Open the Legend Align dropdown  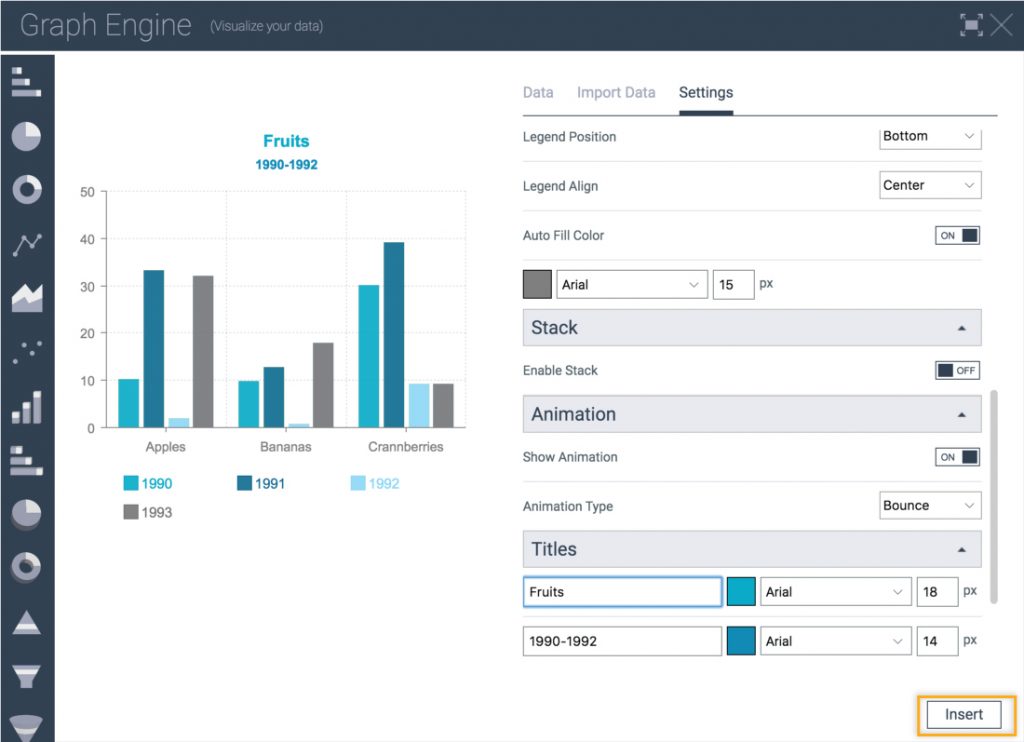pyautogui.click(x=930, y=185)
